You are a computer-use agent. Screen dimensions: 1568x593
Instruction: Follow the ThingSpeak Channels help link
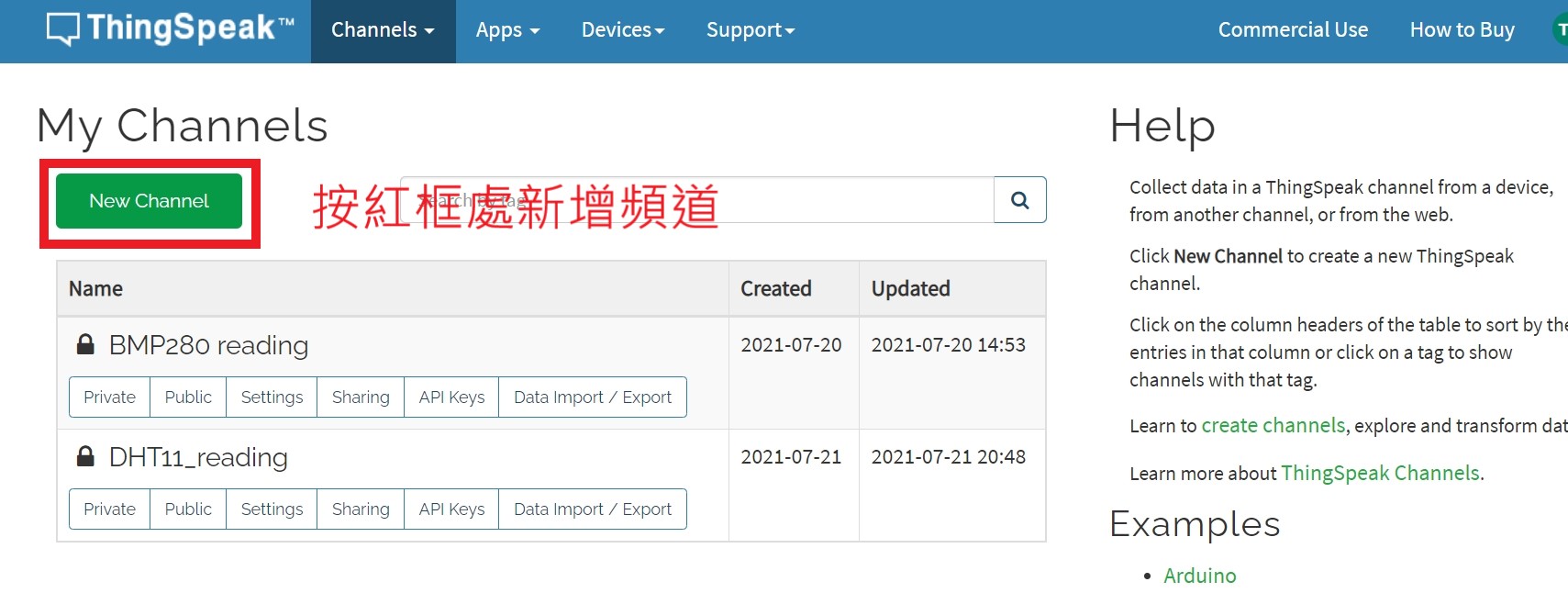click(x=1380, y=473)
